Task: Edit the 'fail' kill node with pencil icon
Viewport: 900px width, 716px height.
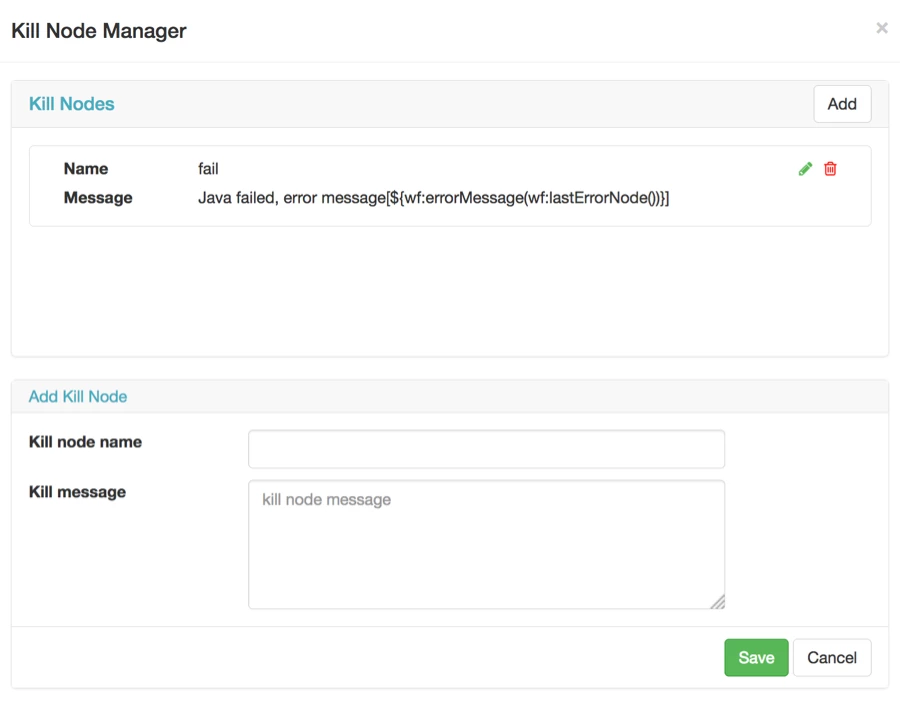Action: [x=805, y=169]
